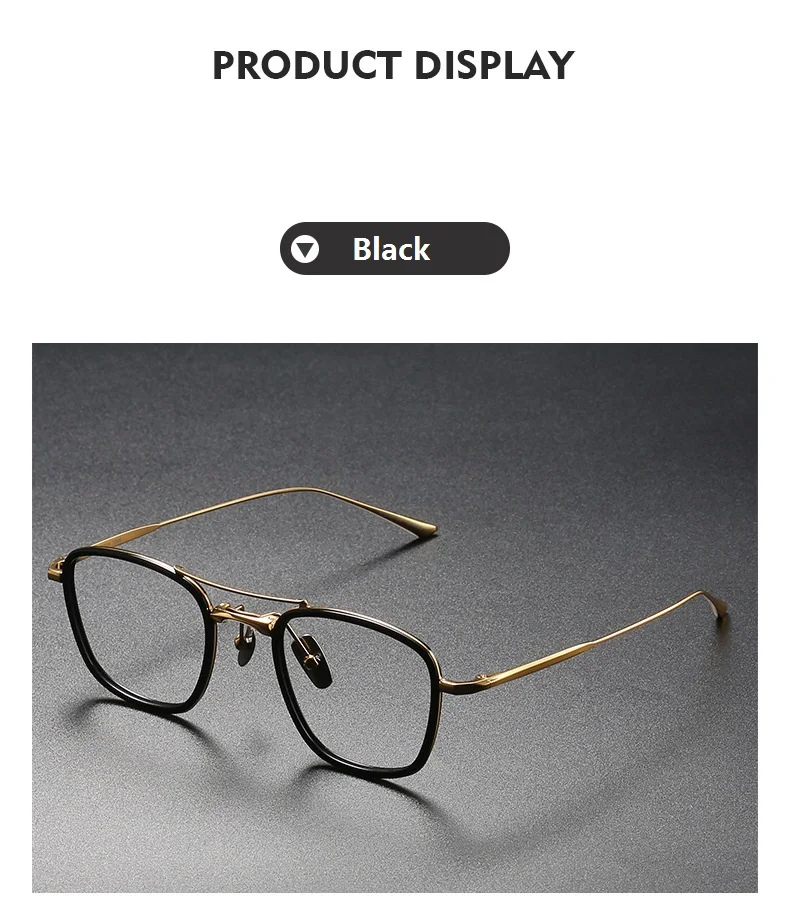
Task: Click the letter B in Black label
Action: coord(362,249)
